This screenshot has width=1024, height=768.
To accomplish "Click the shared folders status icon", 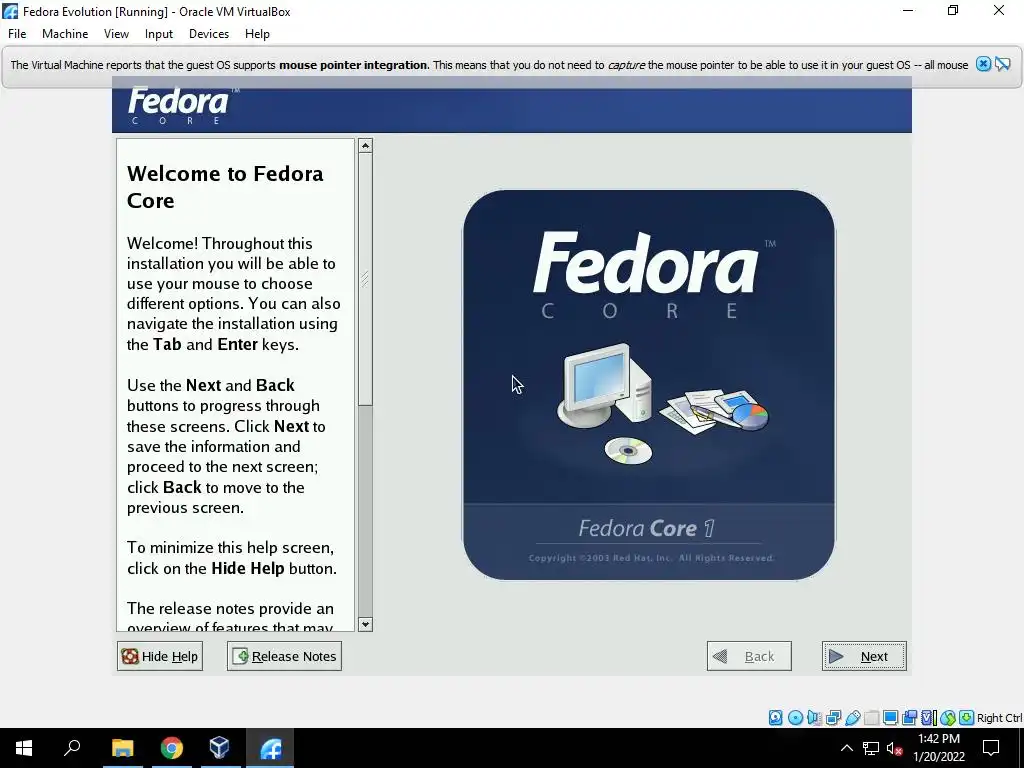I will (871, 718).
